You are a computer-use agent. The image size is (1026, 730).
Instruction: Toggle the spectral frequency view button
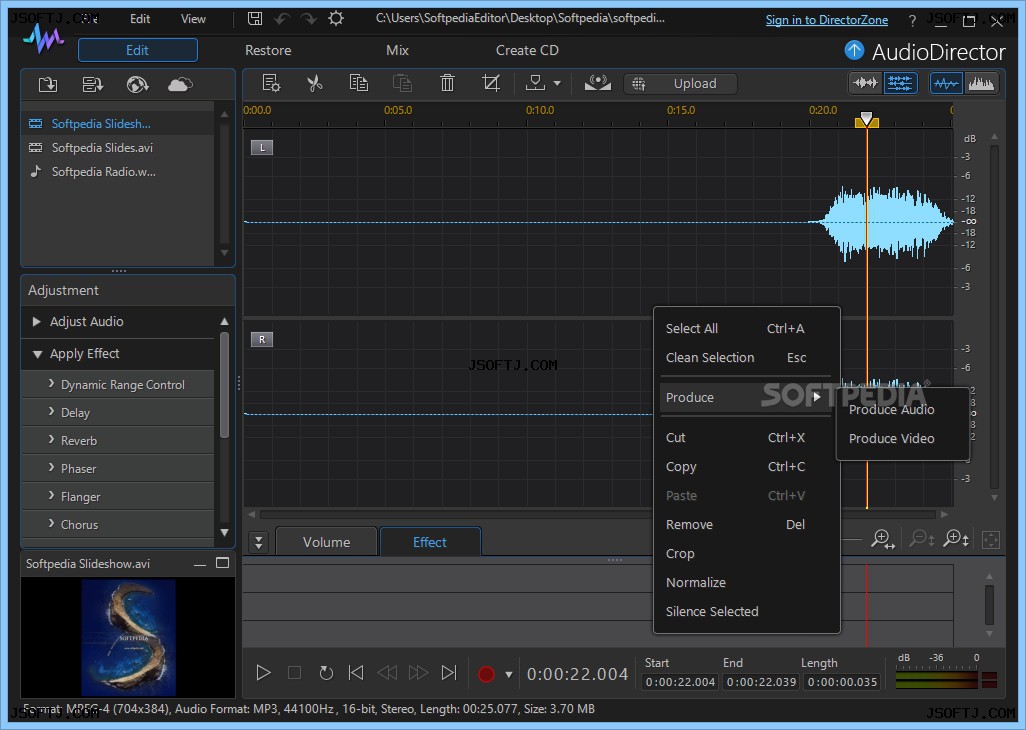coord(981,83)
